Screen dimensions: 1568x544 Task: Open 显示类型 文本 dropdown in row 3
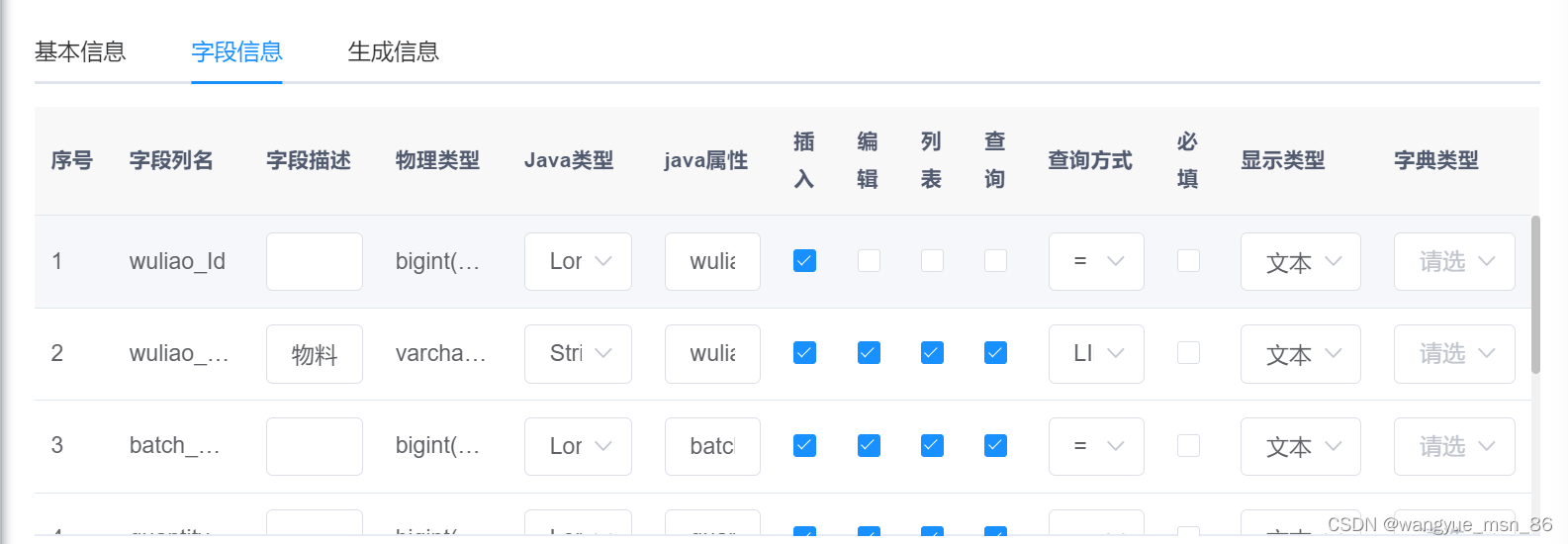(1300, 446)
